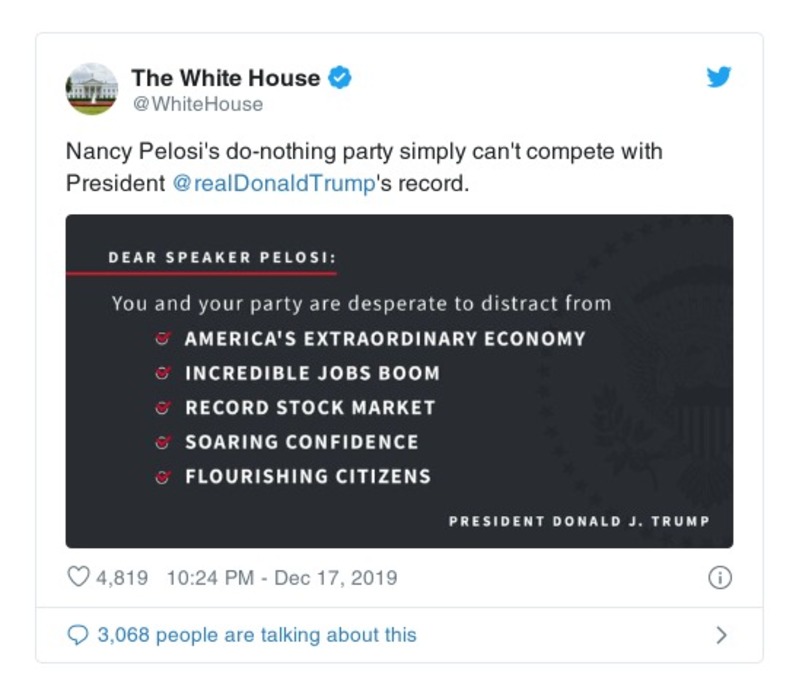Click the Dear Speaker Pelosi heading in the image
The image size is (799, 700).
click(x=221, y=257)
